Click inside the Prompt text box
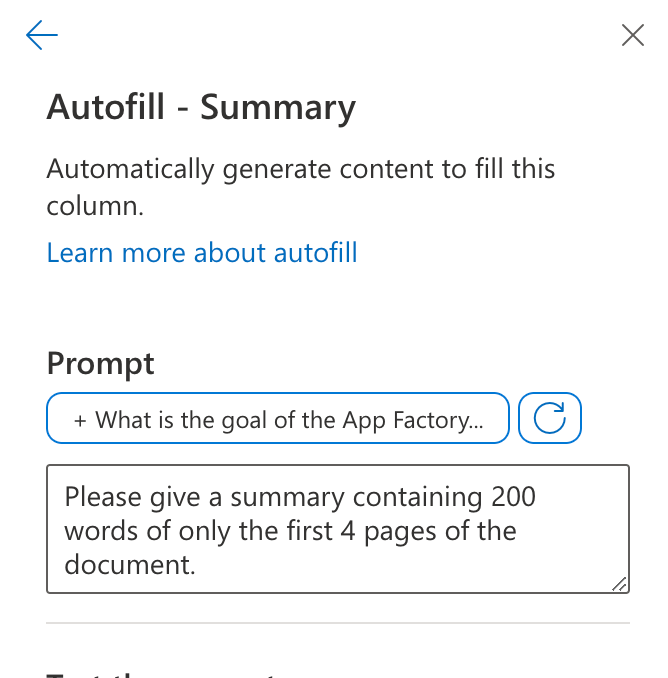 click(338, 529)
